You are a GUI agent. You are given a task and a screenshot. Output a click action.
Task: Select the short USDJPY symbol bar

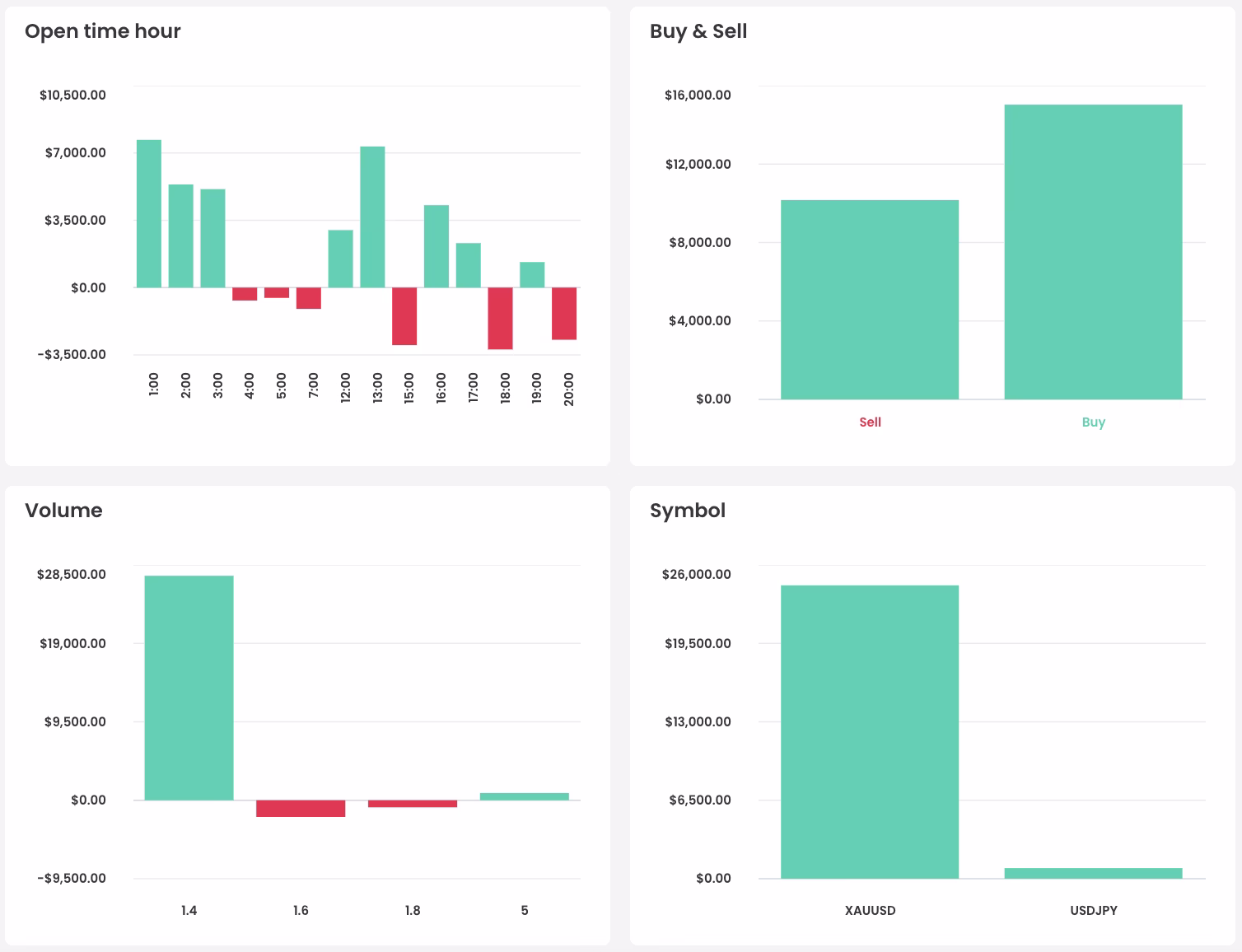tap(1094, 873)
